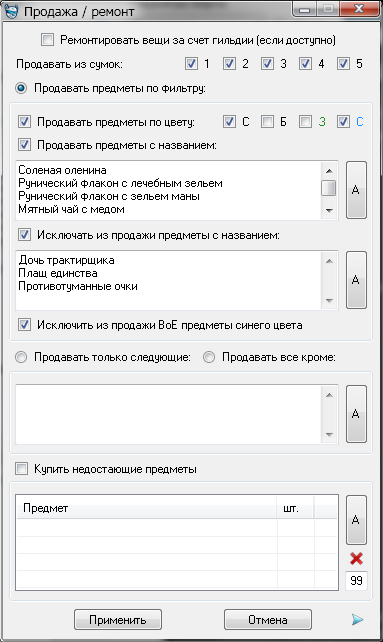Enable guild-funded repair checkbox
The image size is (383, 642).
point(47,40)
